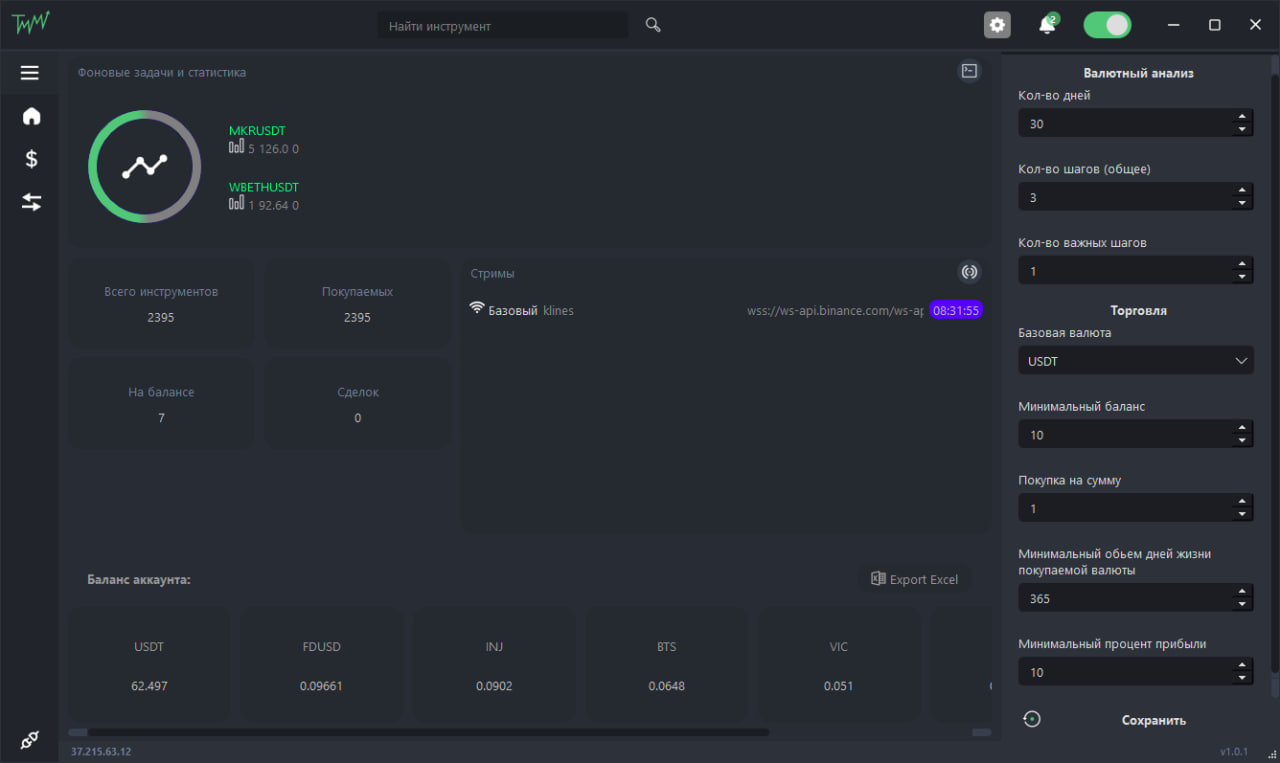Click the Всего инструментов card
This screenshot has width=1280, height=763.
click(x=161, y=304)
